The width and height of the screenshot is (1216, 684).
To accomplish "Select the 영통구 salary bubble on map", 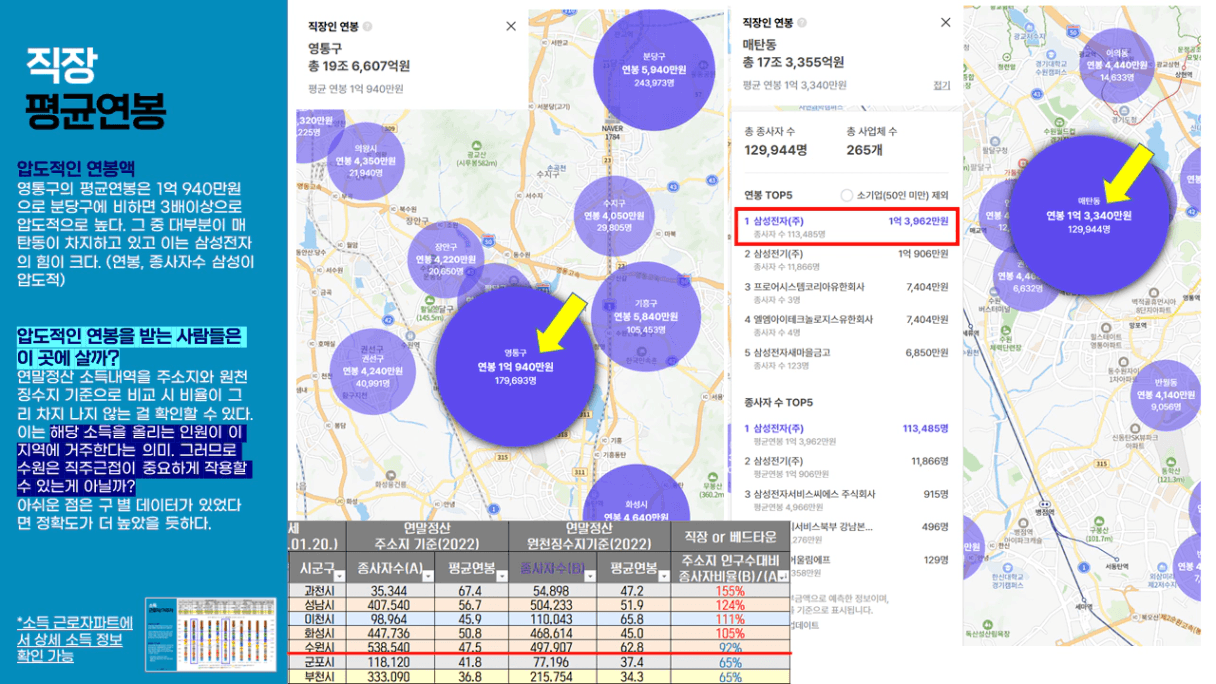I will [515, 365].
